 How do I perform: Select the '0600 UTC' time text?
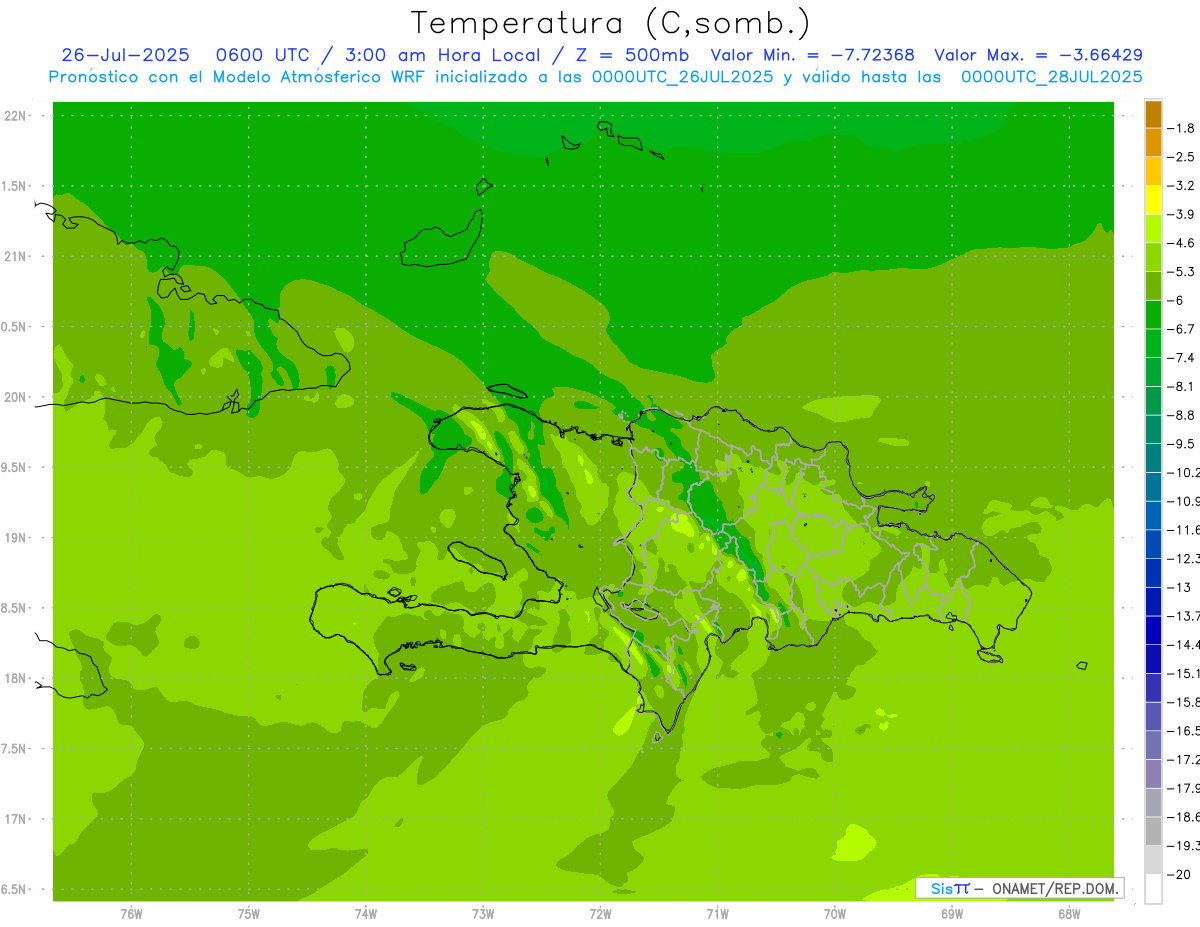(262, 55)
